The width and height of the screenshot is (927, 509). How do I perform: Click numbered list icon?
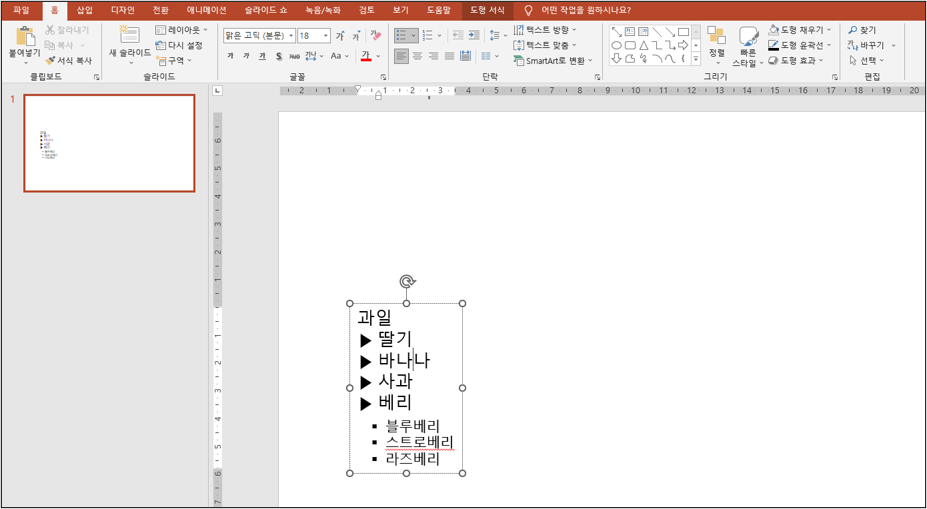click(x=427, y=35)
